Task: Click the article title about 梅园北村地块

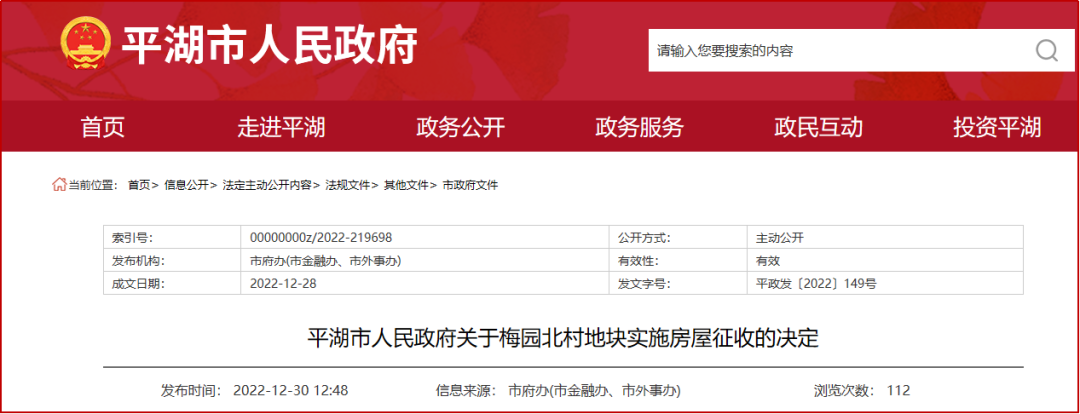Action: coord(563,338)
